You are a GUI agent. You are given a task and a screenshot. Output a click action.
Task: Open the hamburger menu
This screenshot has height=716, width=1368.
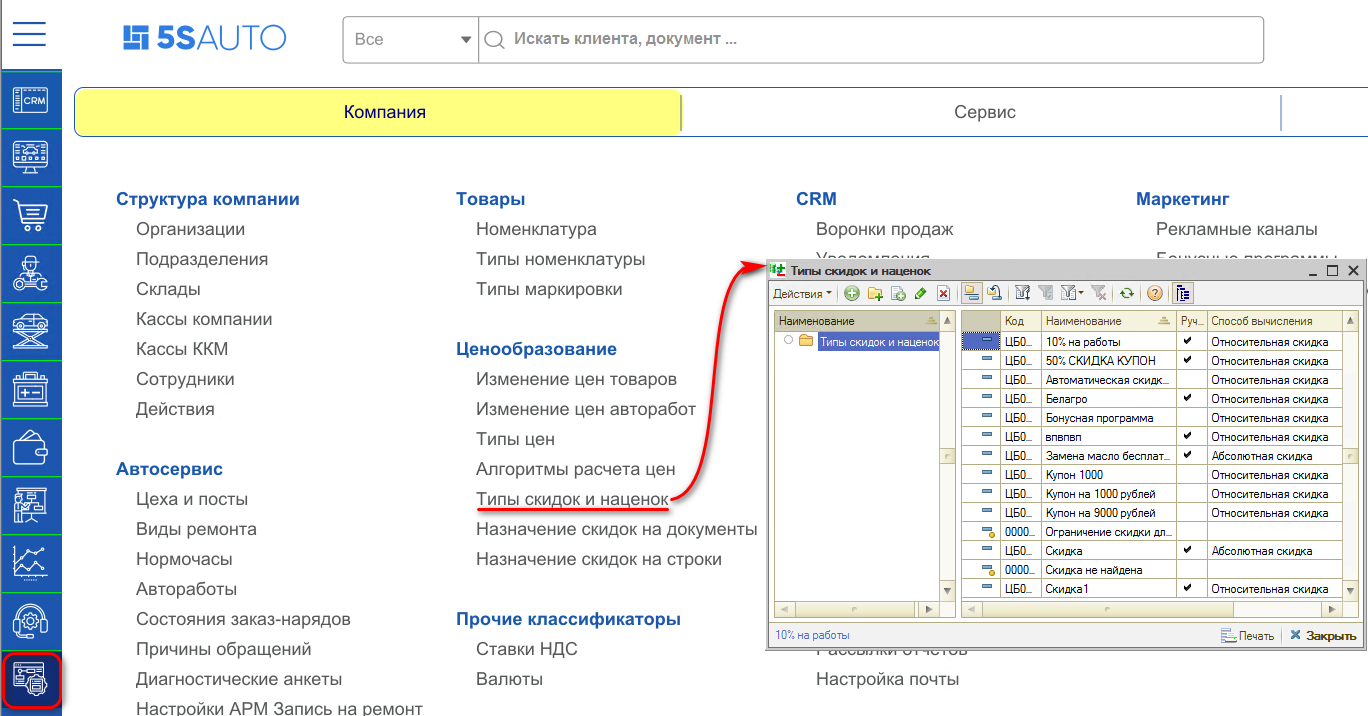30,32
